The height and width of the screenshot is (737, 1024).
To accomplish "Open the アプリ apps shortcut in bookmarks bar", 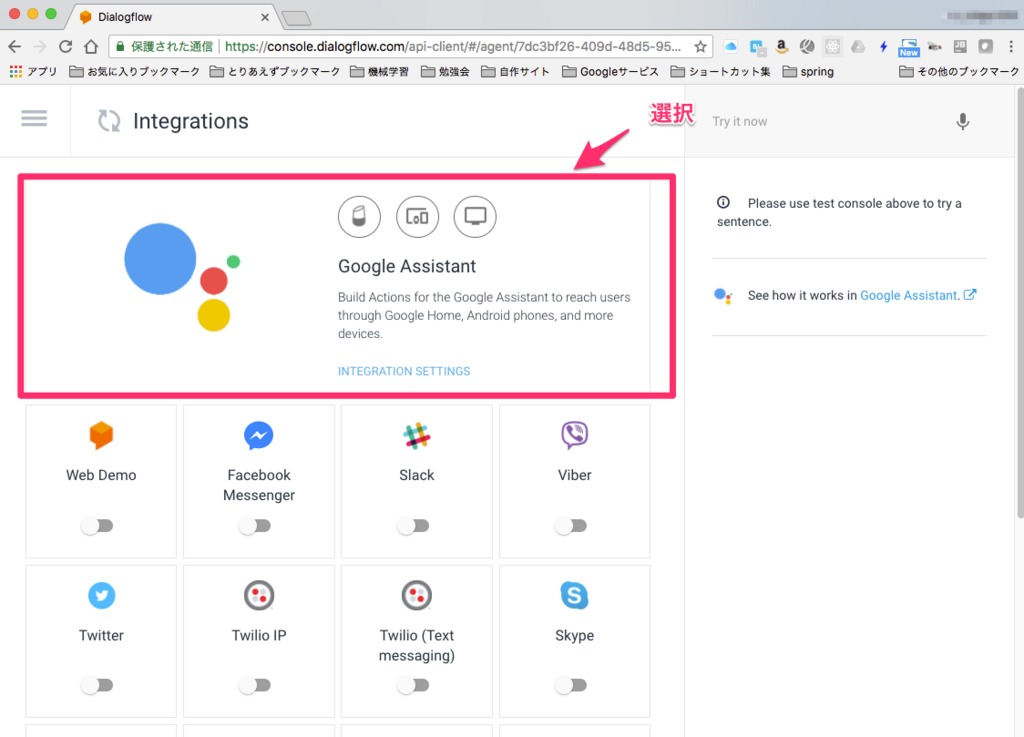I will [x=33, y=71].
